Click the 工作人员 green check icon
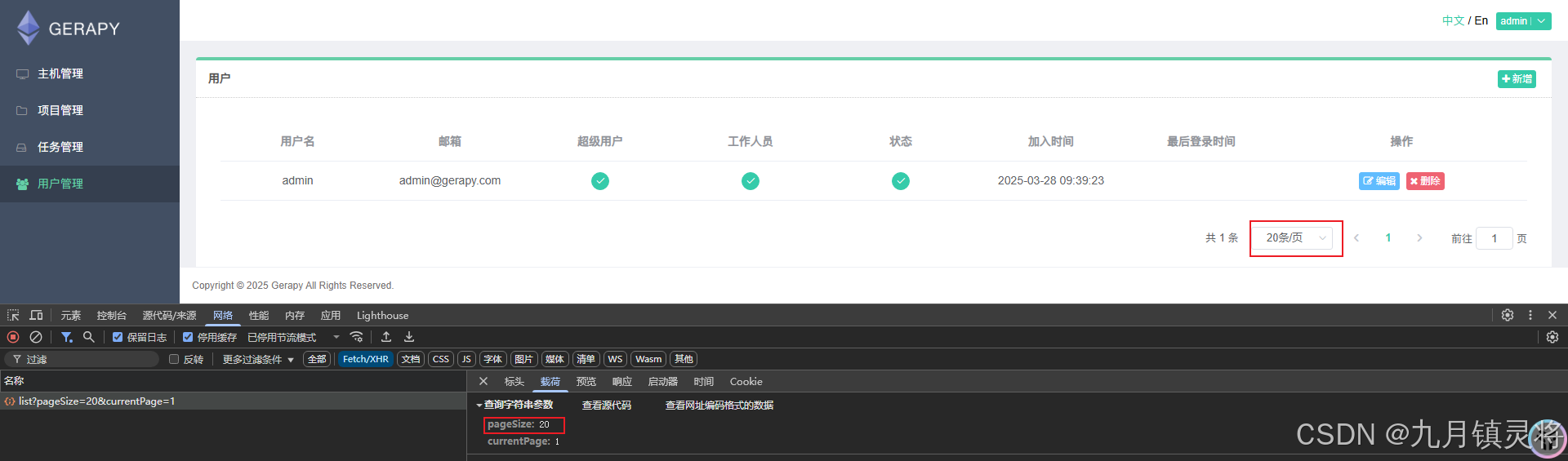Screen dimensions: 1568x461 click(x=751, y=181)
